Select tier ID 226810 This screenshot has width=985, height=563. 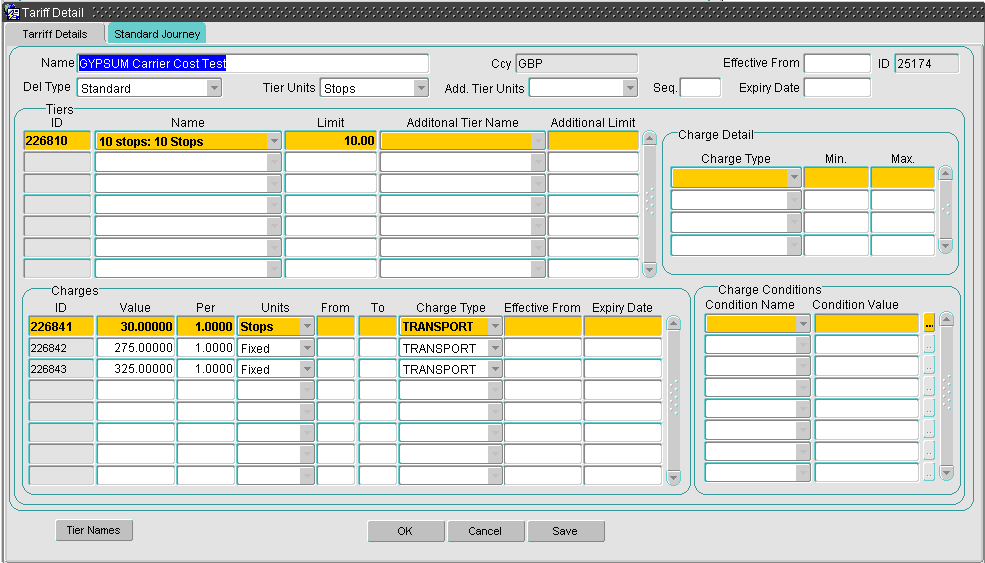pos(57,141)
